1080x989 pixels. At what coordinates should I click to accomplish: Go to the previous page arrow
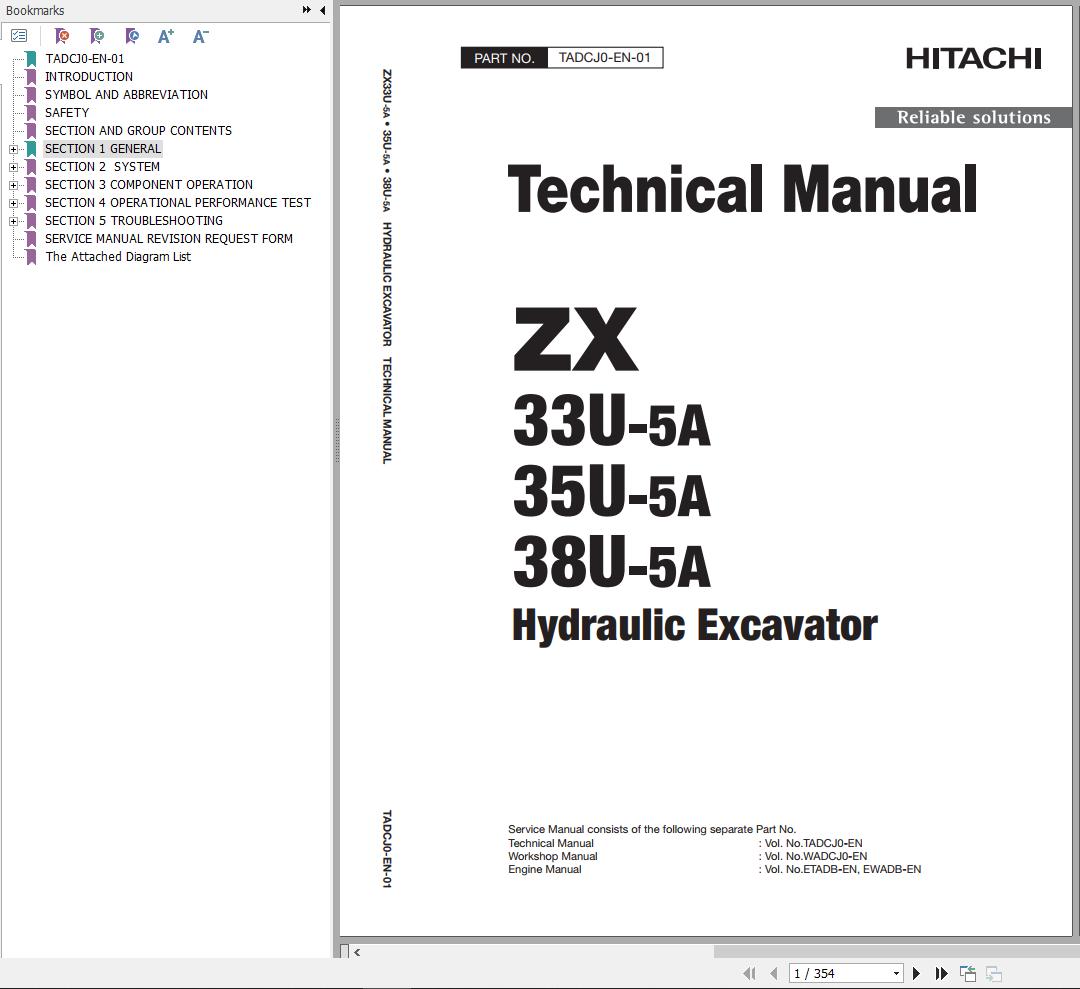773,973
